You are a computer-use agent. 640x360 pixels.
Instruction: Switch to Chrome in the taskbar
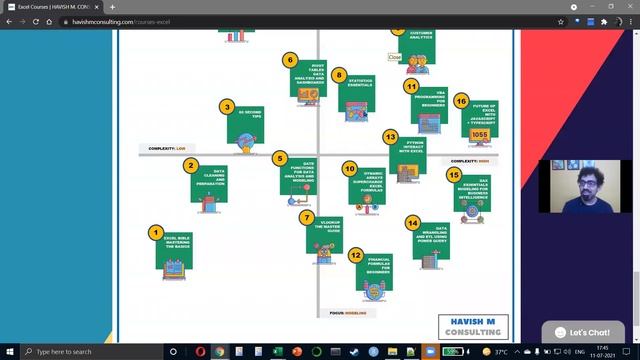220,351
